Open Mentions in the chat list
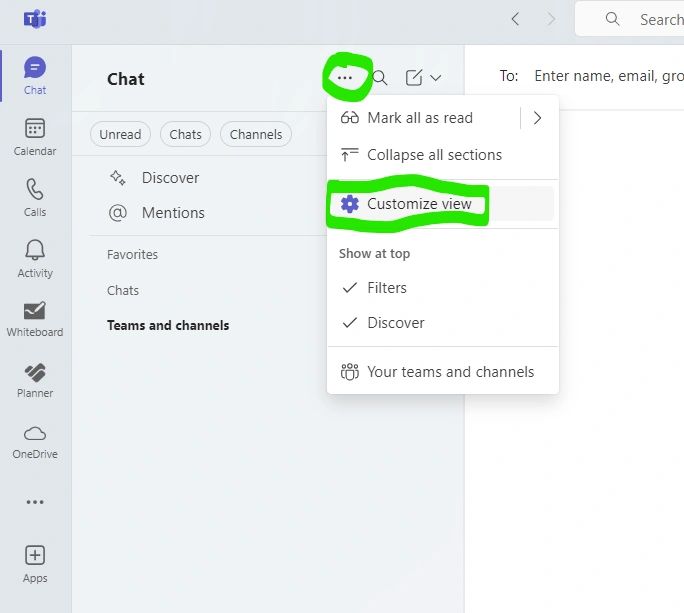Viewport: 684px width, 613px height. tap(172, 213)
